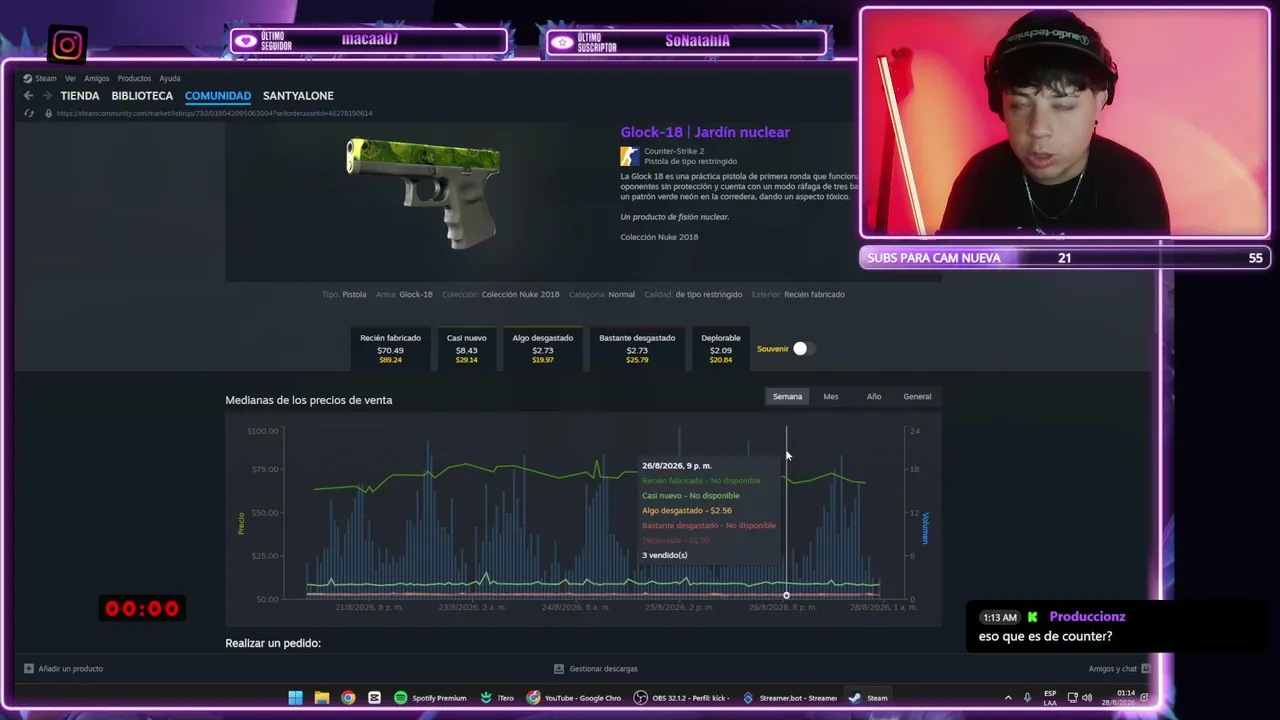
Task: Open network settings from the tray icon
Action: coord(1072,698)
